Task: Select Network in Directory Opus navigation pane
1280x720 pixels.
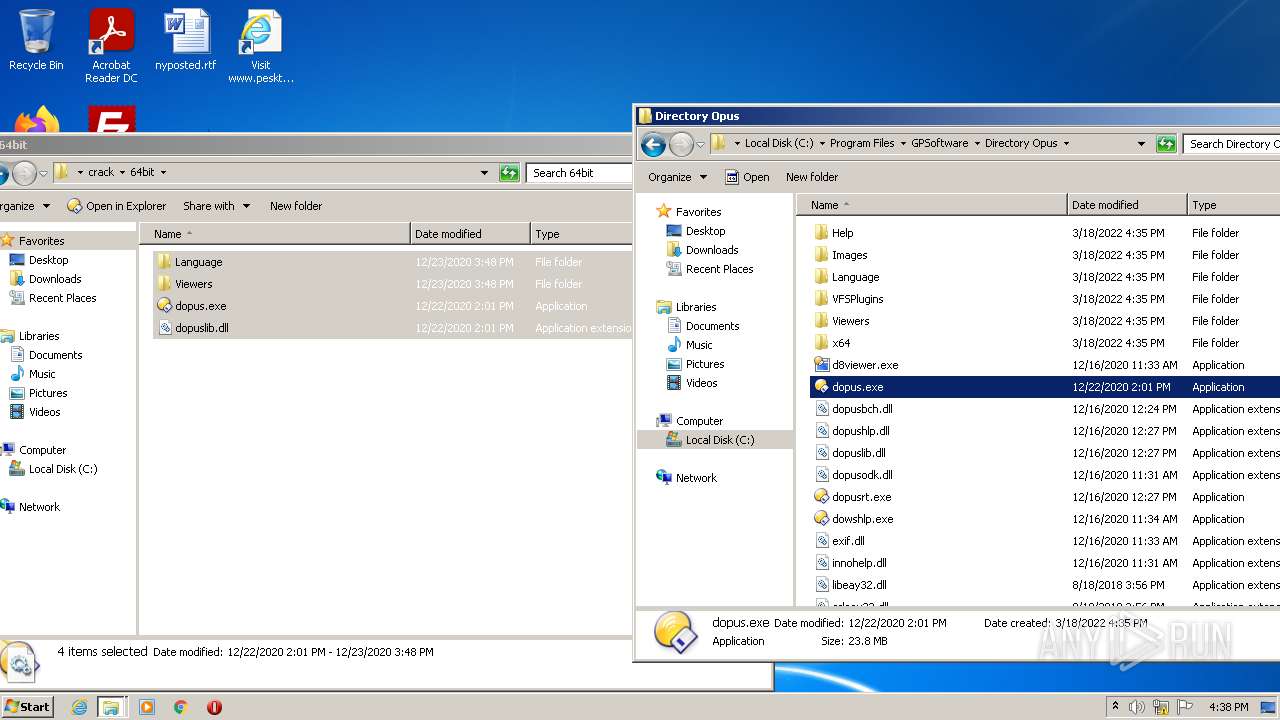Action: (696, 478)
